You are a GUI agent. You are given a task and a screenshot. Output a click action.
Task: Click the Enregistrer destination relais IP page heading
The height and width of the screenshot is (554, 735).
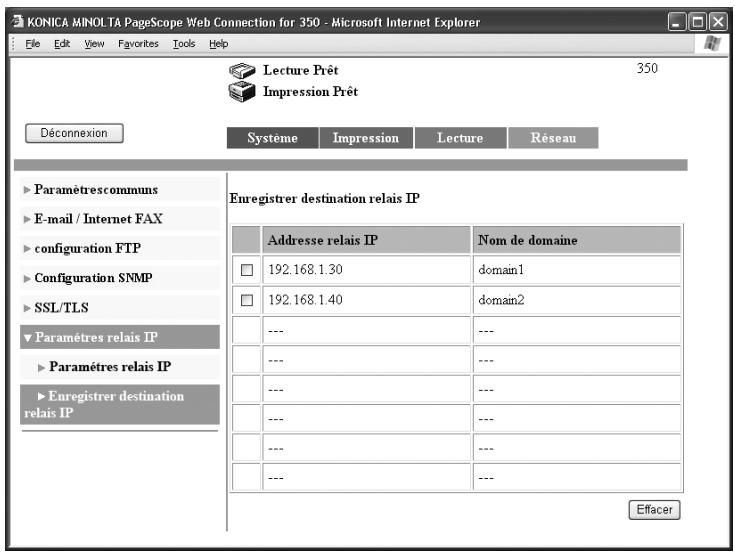click(324, 199)
